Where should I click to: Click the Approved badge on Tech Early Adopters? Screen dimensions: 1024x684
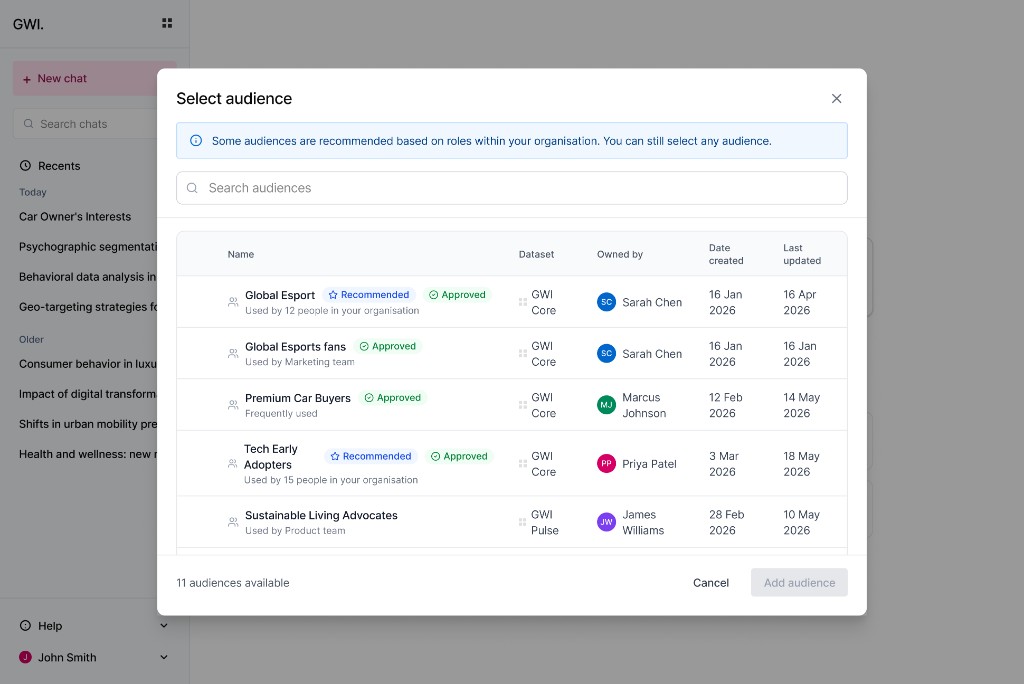pyautogui.click(x=459, y=456)
